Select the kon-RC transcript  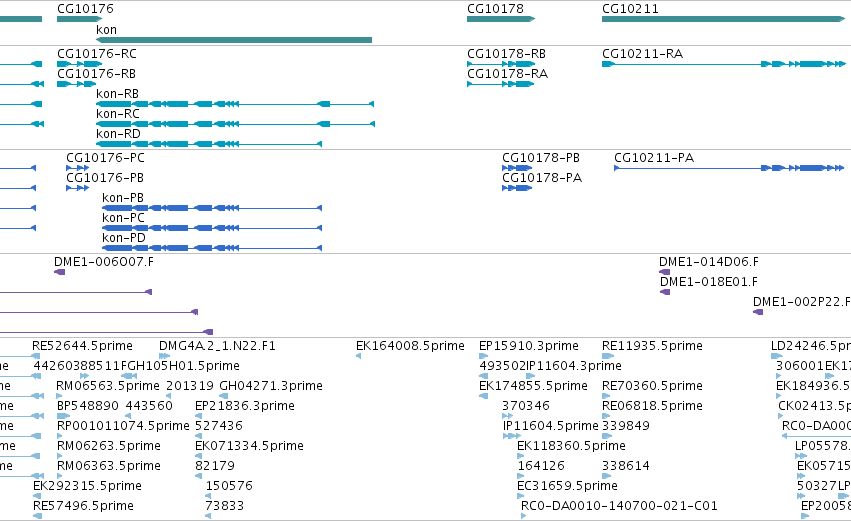pos(235,124)
